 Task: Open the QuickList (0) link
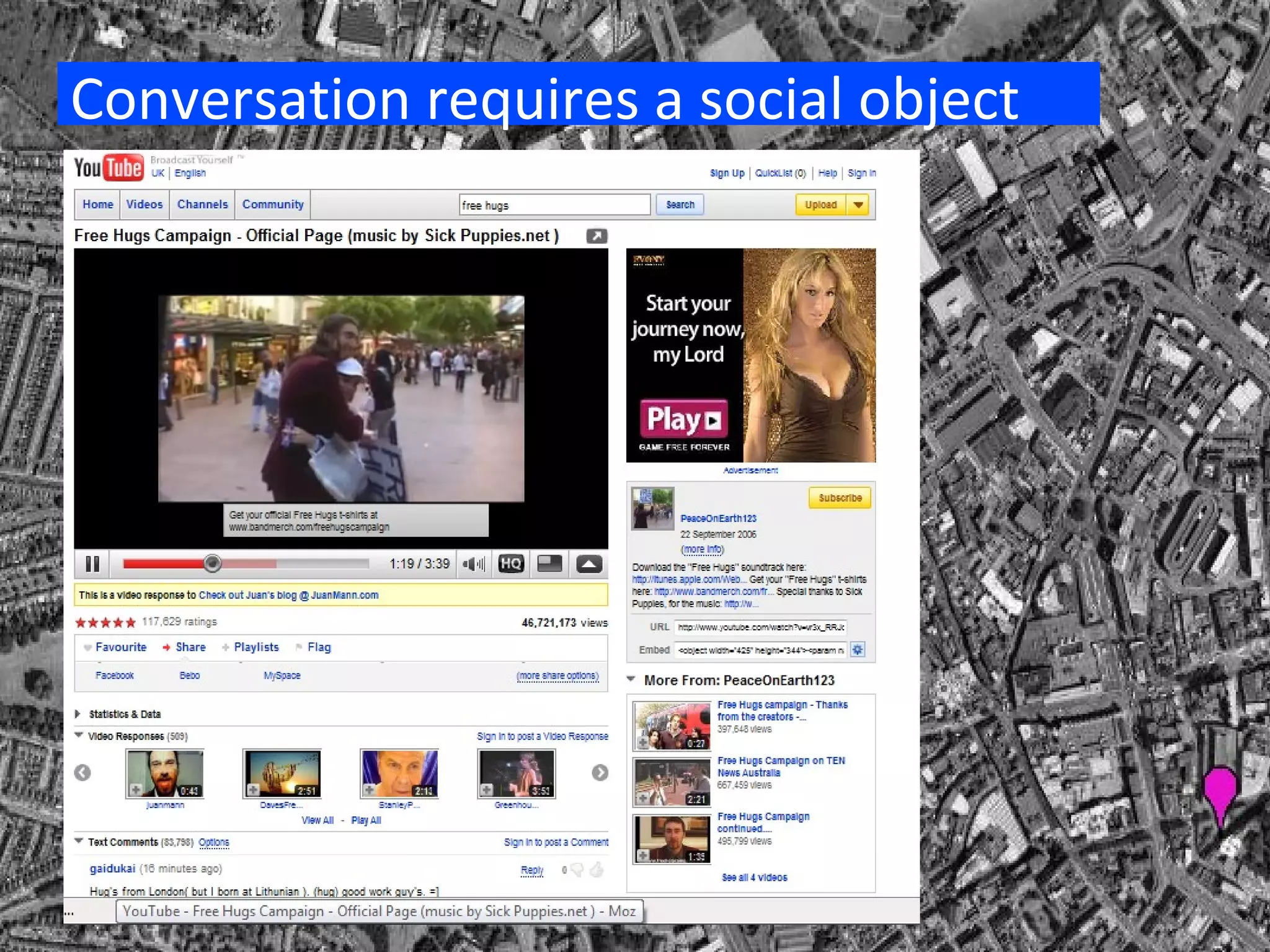click(780, 173)
